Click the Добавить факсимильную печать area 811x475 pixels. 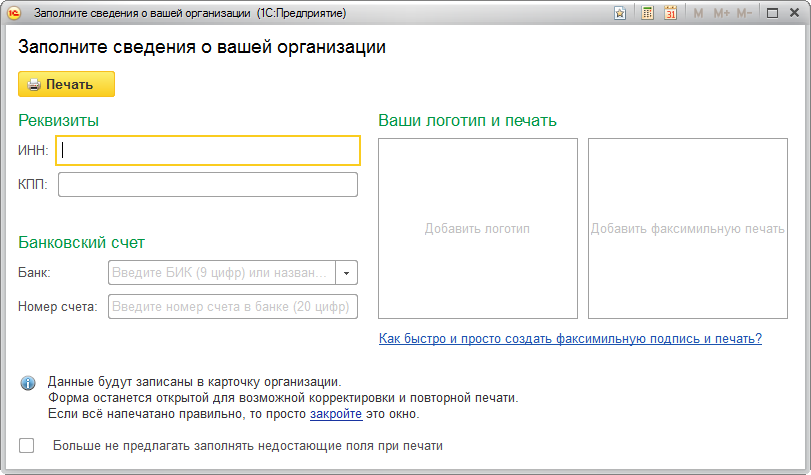point(688,228)
